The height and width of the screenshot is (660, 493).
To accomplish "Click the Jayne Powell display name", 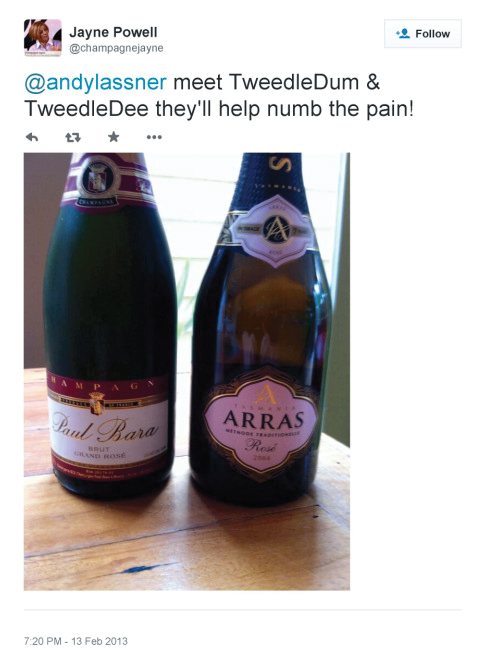I will 113,32.
